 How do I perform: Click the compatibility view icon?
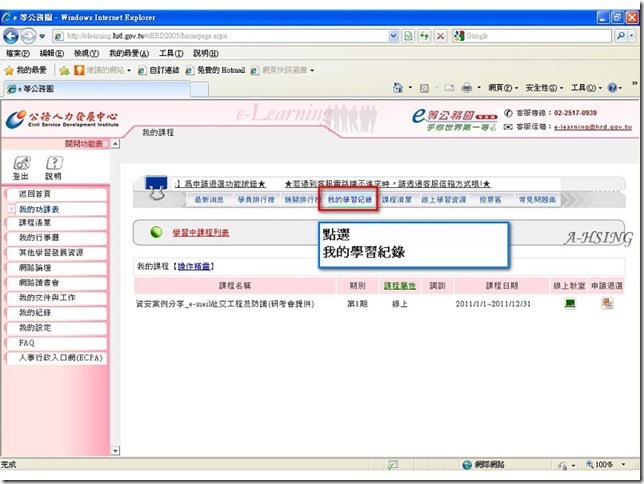click(x=408, y=36)
